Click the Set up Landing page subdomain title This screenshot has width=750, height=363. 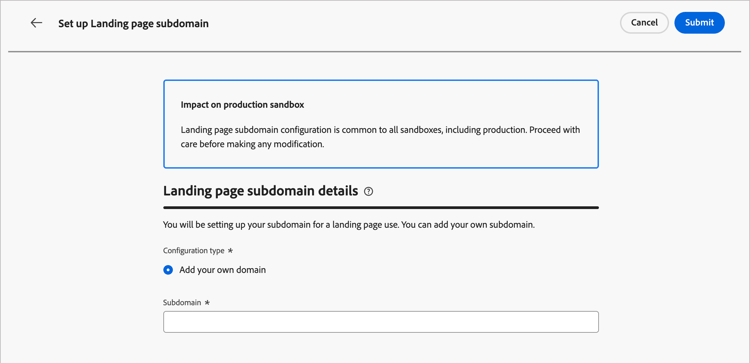[133, 23]
